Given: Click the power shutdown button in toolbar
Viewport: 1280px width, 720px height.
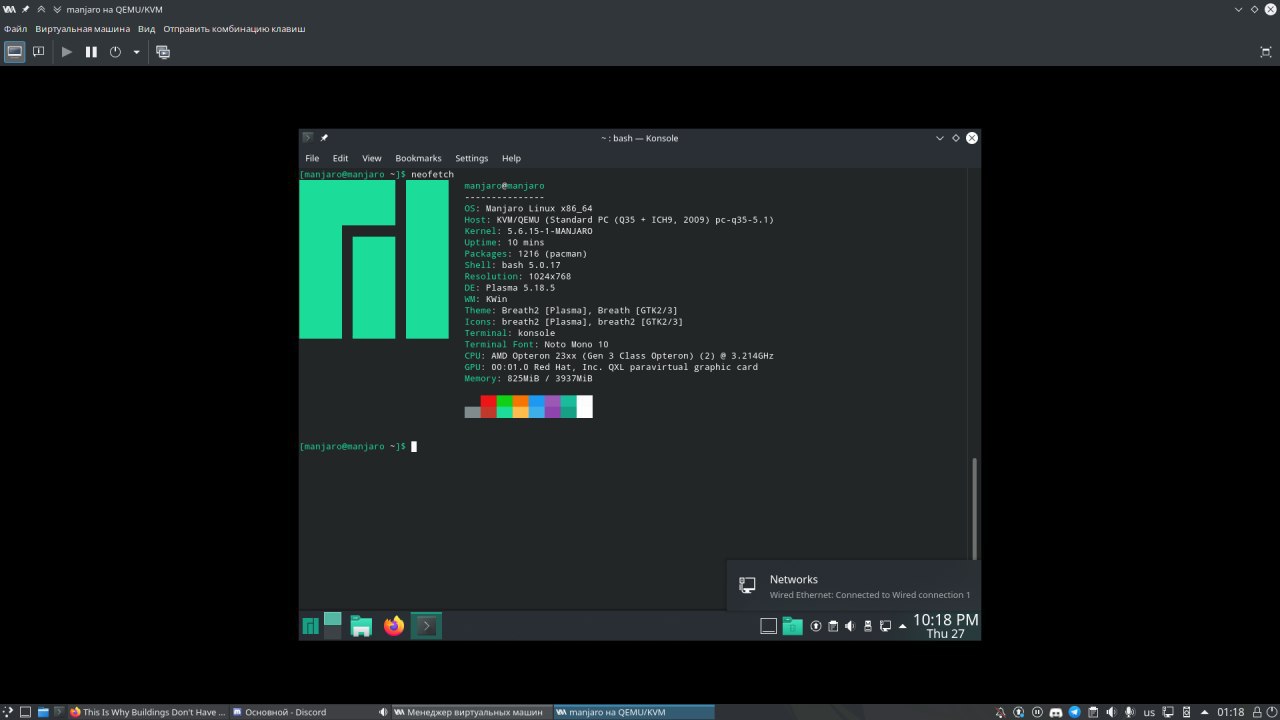Looking at the screenshot, I should (115, 51).
